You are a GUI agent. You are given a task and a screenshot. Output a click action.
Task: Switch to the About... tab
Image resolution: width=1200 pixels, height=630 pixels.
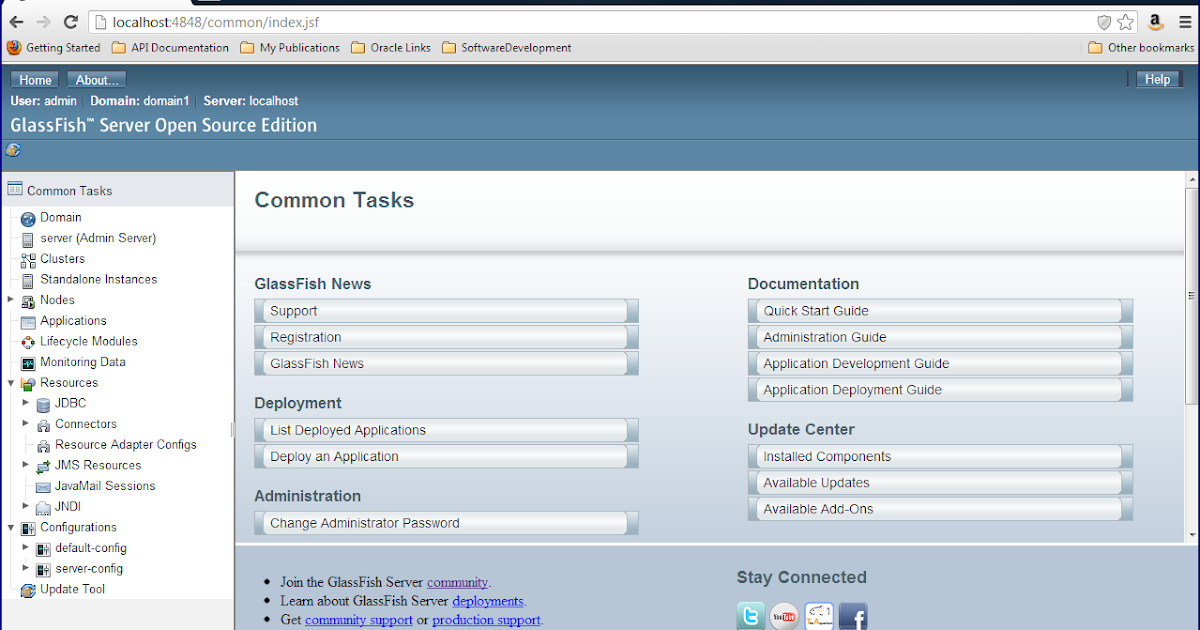coord(96,79)
